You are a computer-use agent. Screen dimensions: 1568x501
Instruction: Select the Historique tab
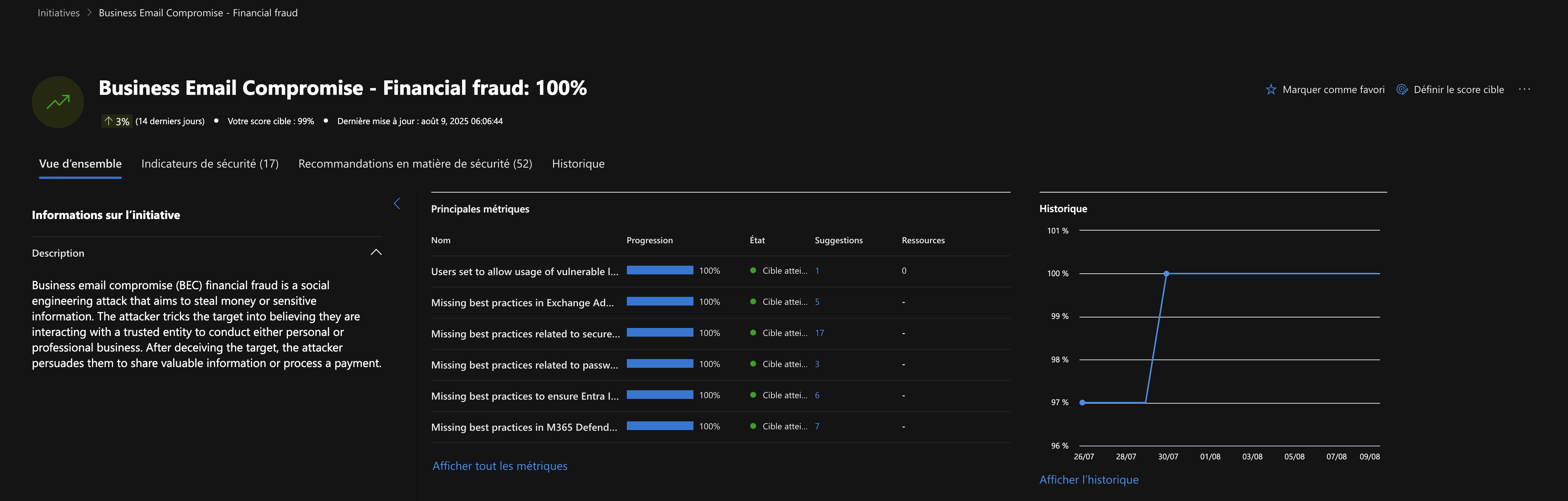[x=578, y=164]
